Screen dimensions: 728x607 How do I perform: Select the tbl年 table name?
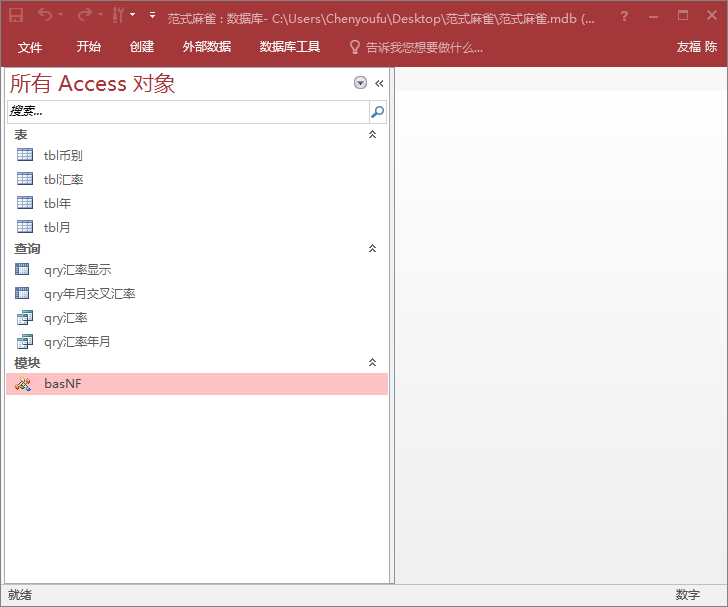pyautogui.click(x=57, y=203)
